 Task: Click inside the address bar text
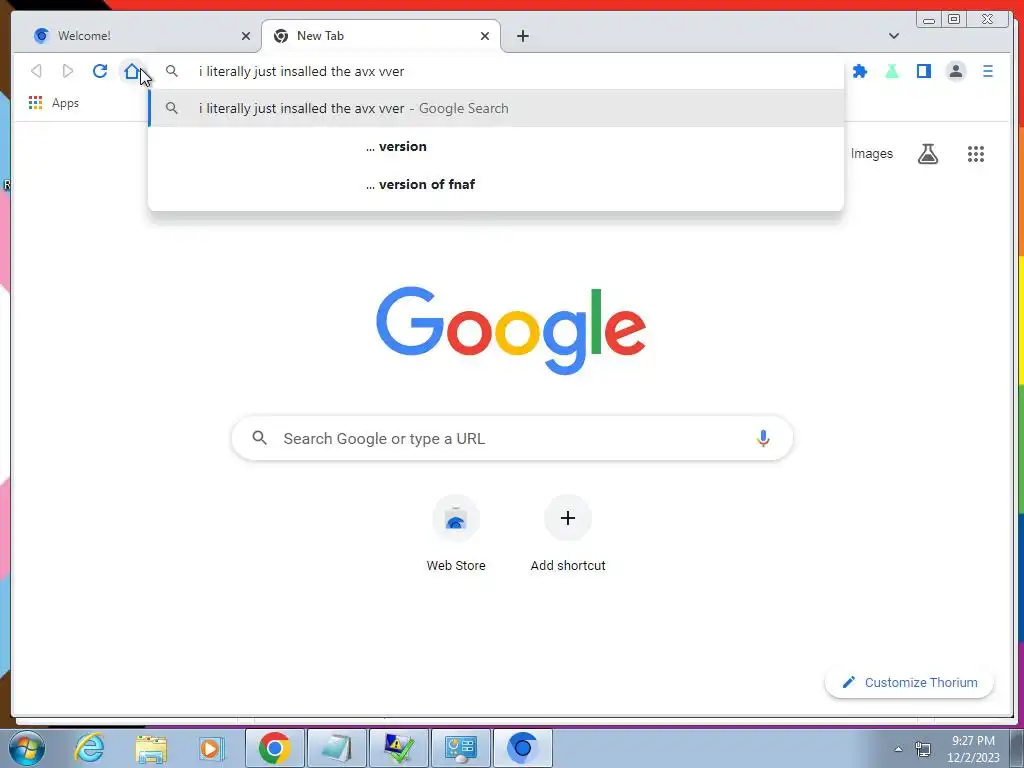click(302, 71)
